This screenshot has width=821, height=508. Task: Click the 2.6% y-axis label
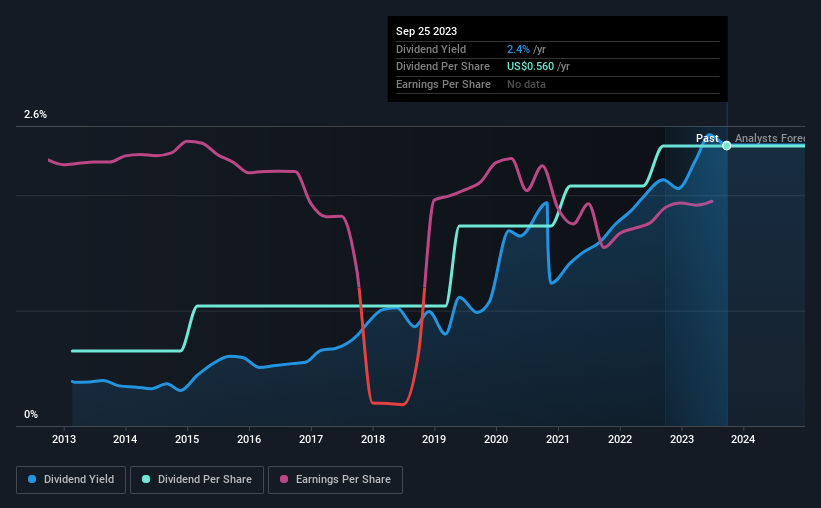click(x=35, y=114)
